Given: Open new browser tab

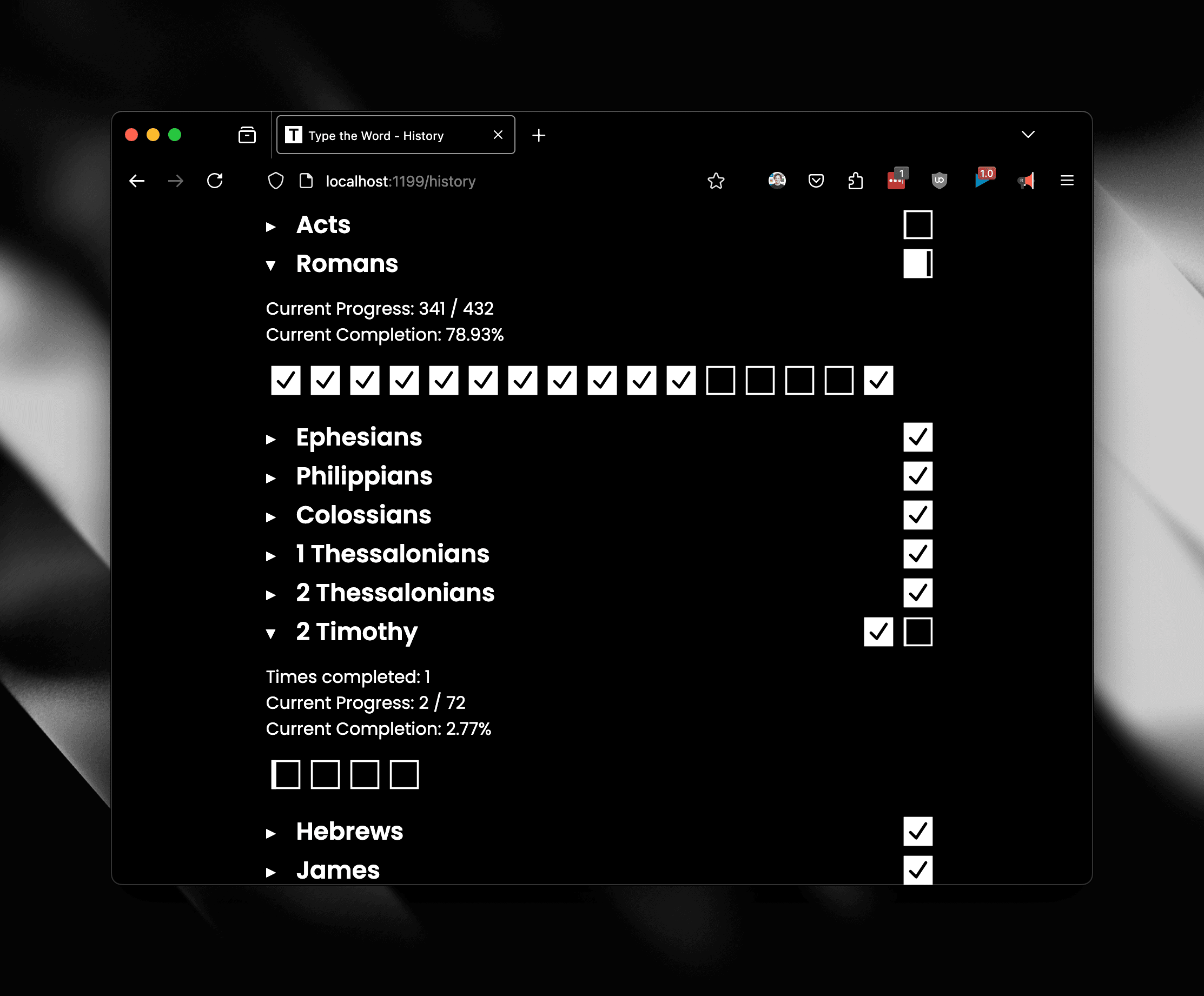Looking at the screenshot, I should [540, 135].
